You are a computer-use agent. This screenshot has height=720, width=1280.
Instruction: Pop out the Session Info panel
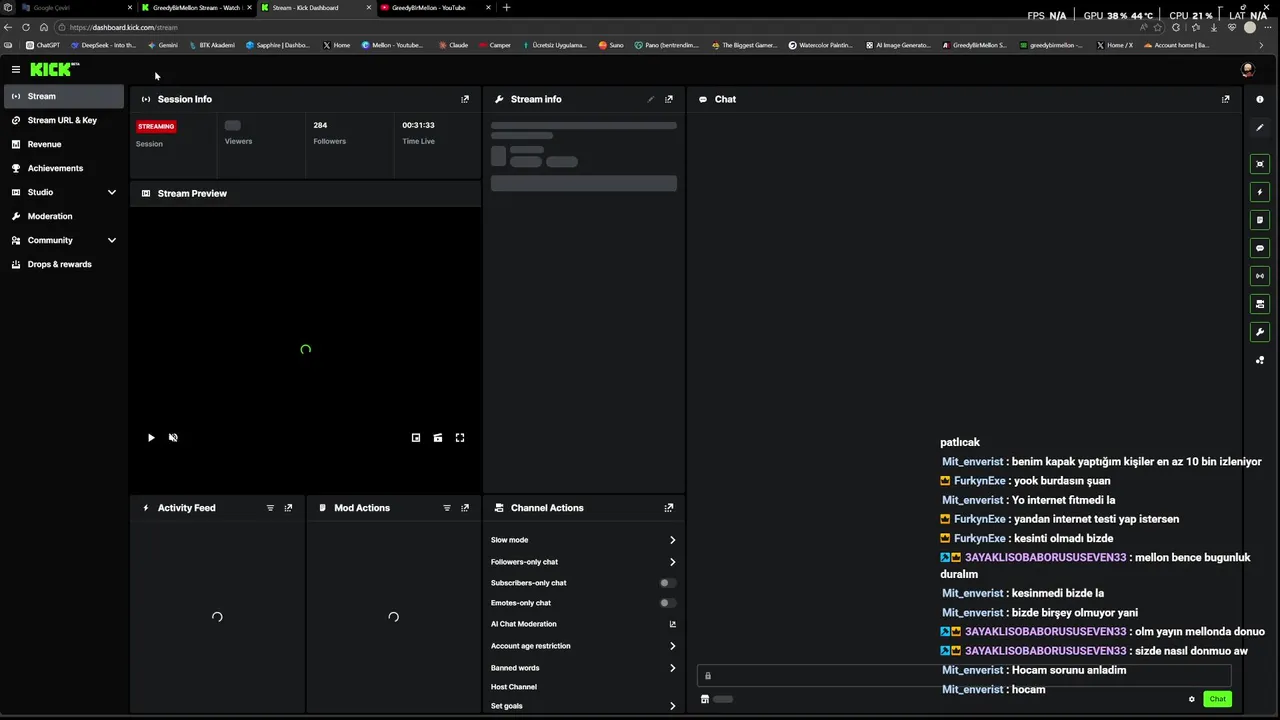[465, 99]
